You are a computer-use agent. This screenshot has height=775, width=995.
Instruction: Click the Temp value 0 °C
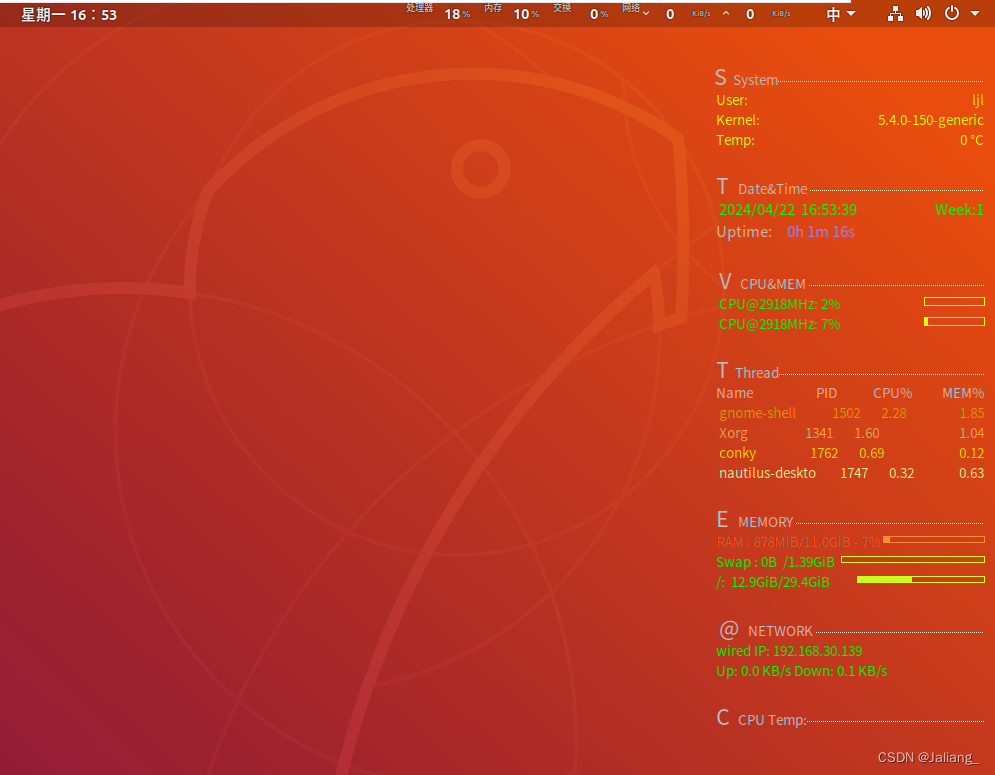click(x=971, y=140)
